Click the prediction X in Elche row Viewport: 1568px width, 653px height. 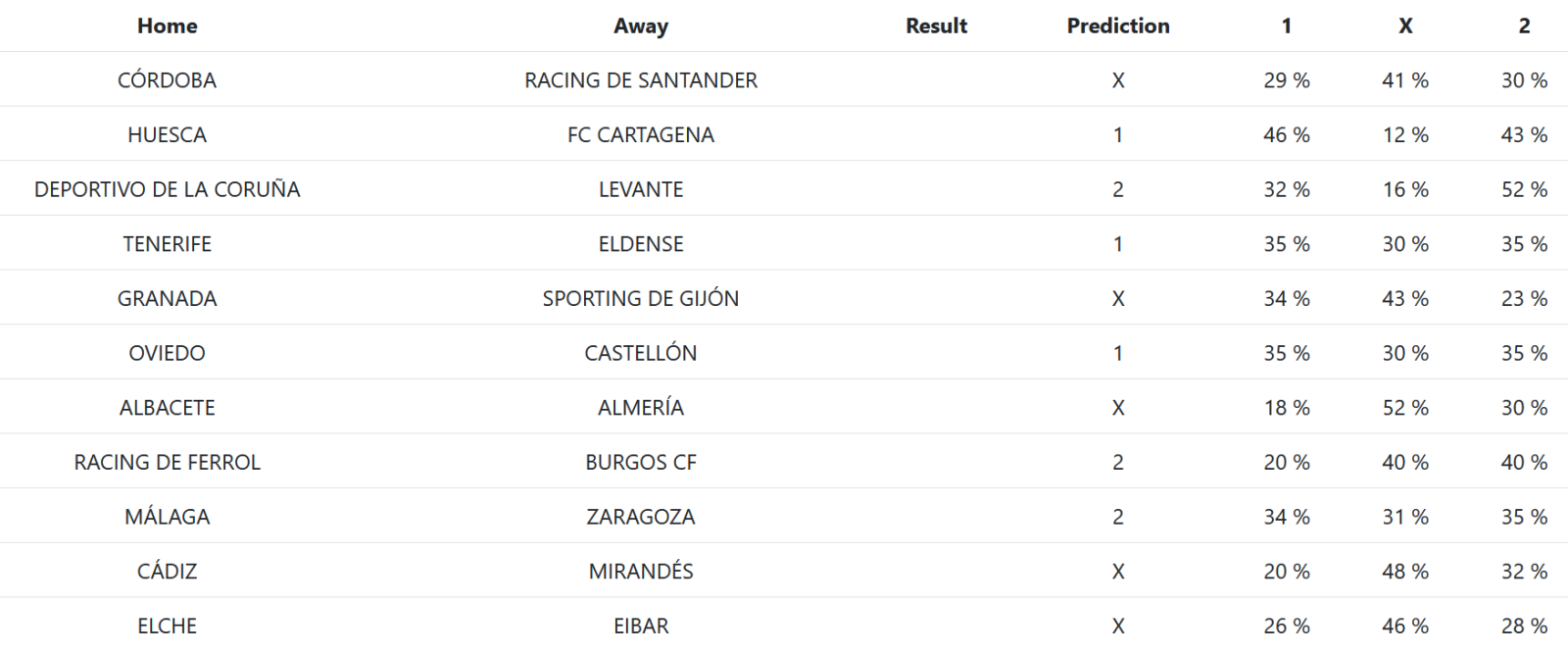(x=1118, y=626)
